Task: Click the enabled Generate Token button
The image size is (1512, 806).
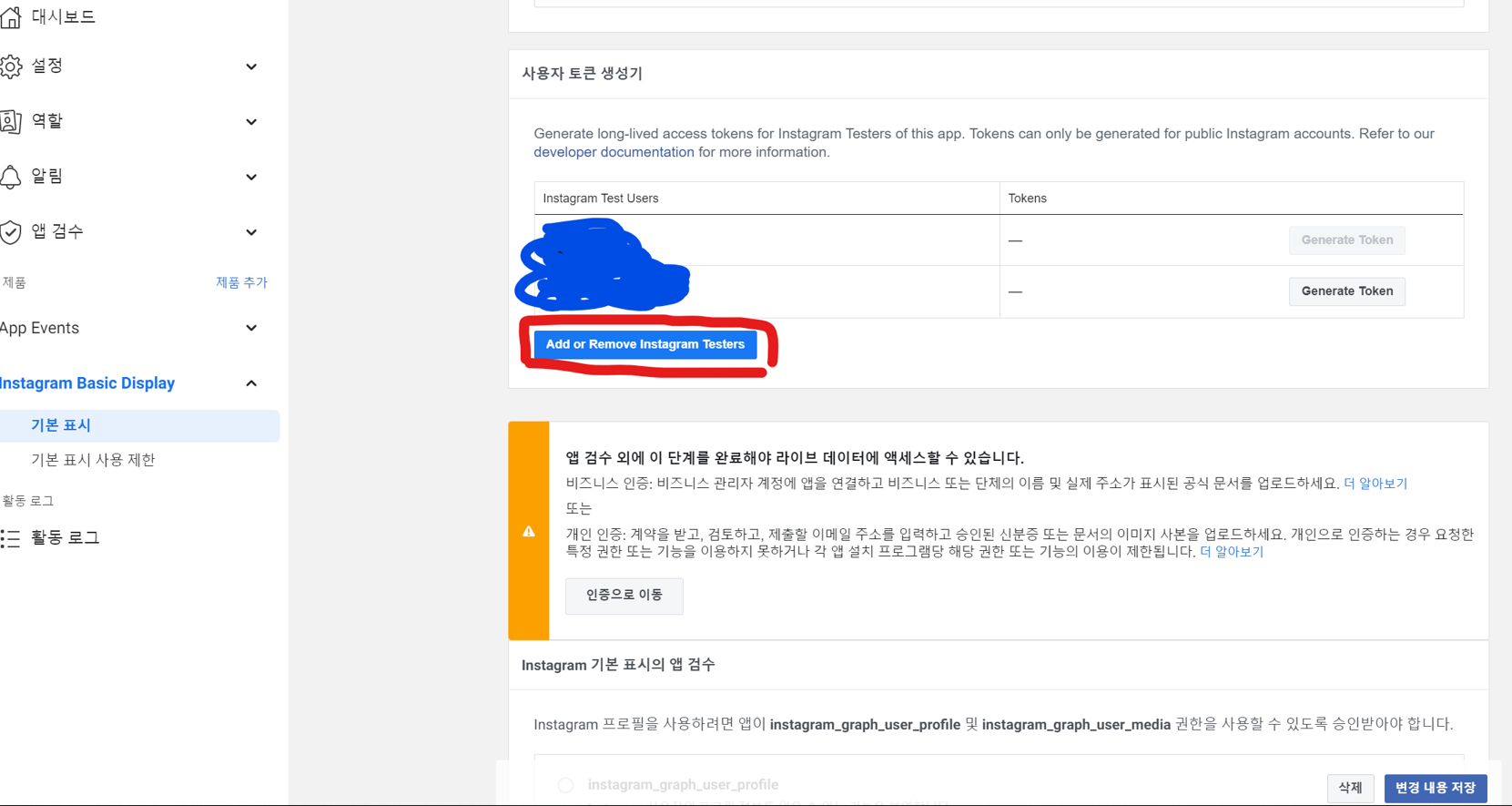Action: click(x=1346, y=291)
